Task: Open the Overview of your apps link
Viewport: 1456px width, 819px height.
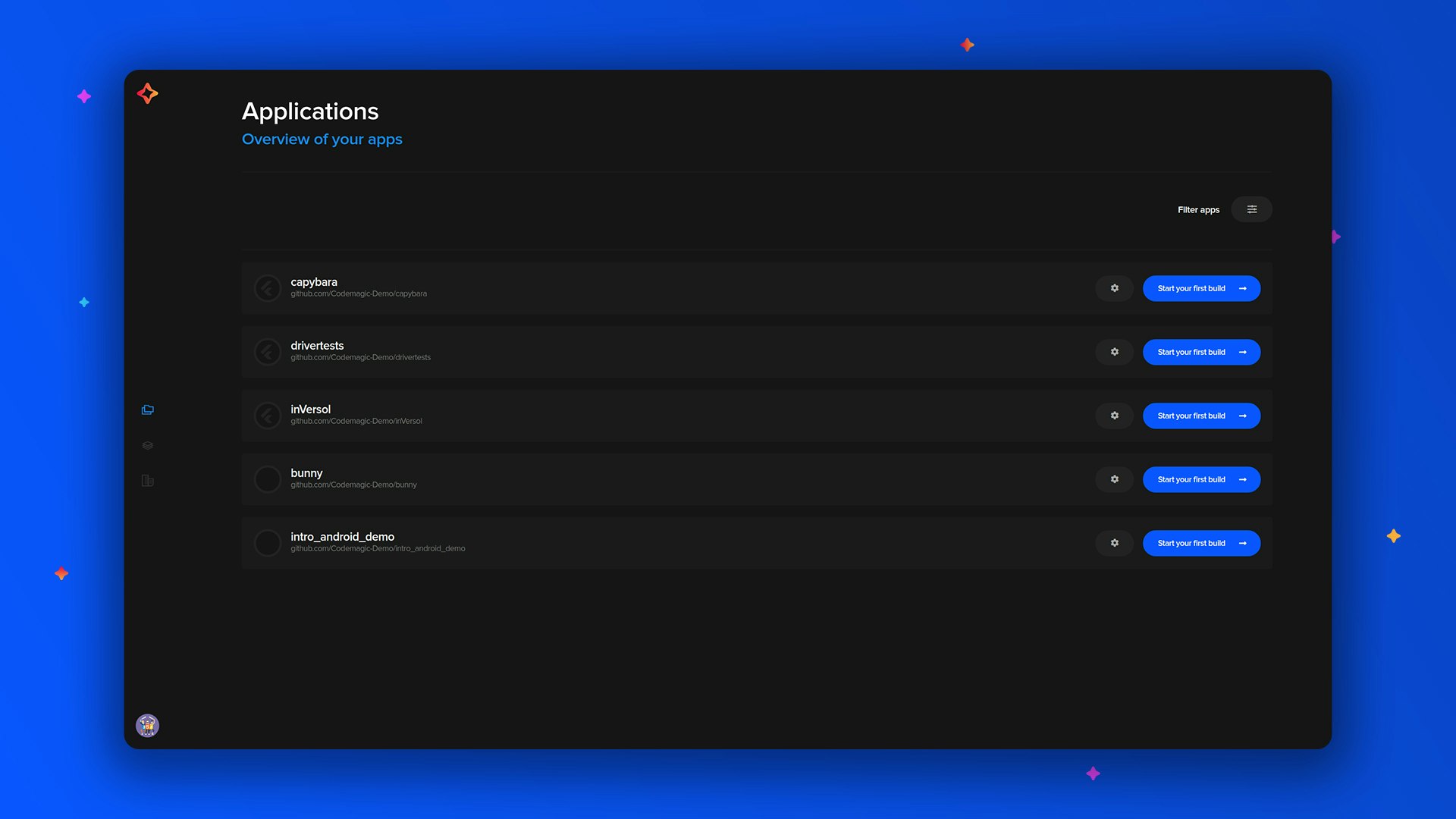Action: tap(322, 139)
